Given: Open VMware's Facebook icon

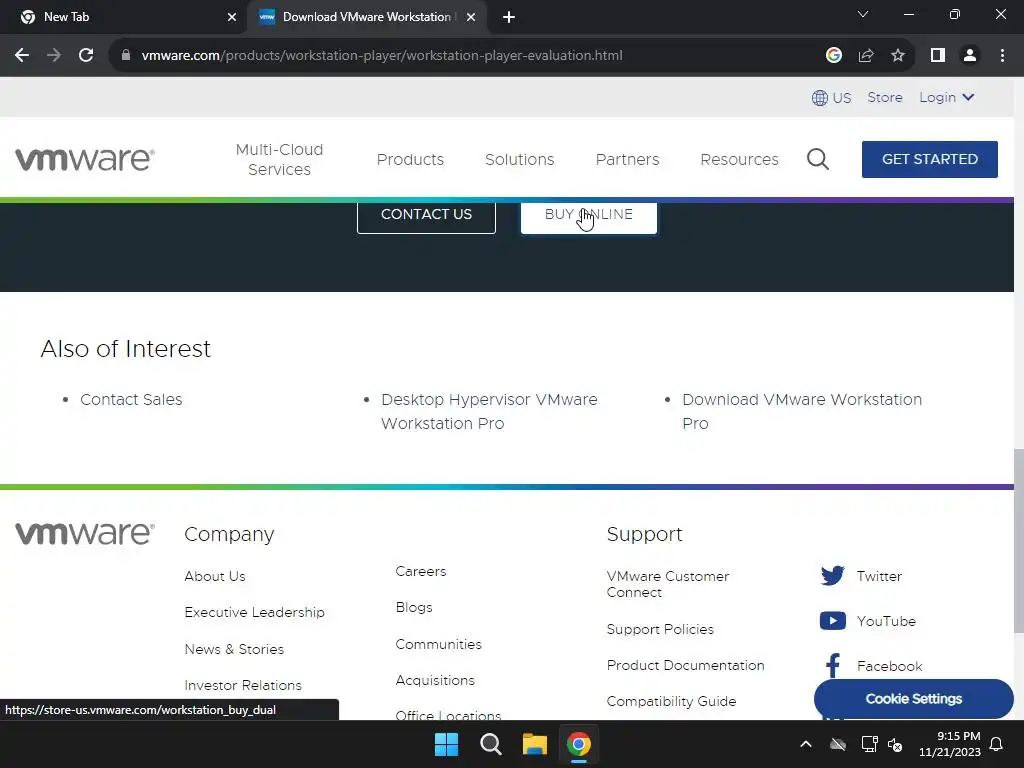Looking at the screenshot, I should coord(833,666).
